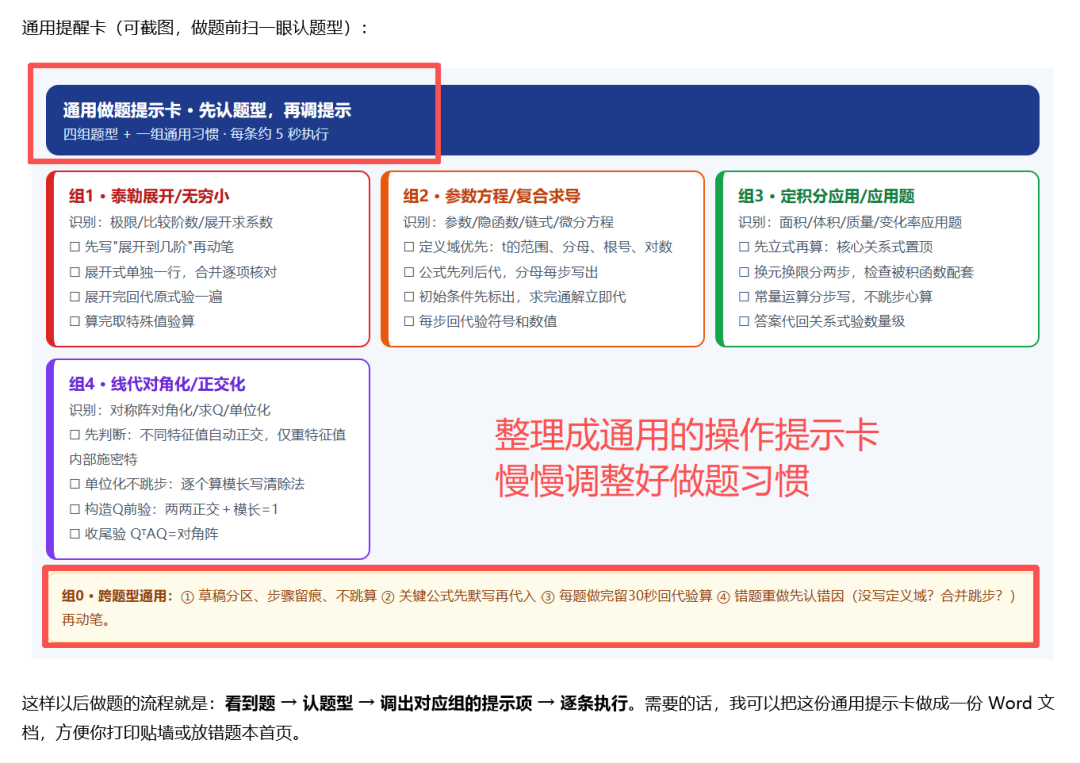The height and width of the screenshot is (763, 1080).
Task: Check the 算完取特殊值验算 box
Action: point(75,322)
